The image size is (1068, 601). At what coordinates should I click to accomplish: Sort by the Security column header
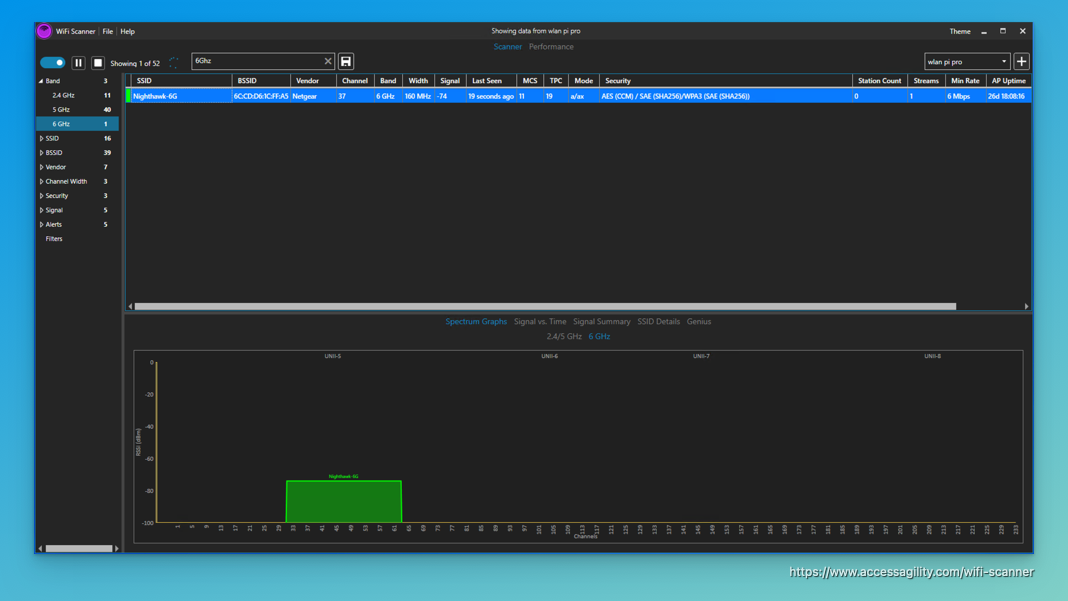(x=725, y=81)
